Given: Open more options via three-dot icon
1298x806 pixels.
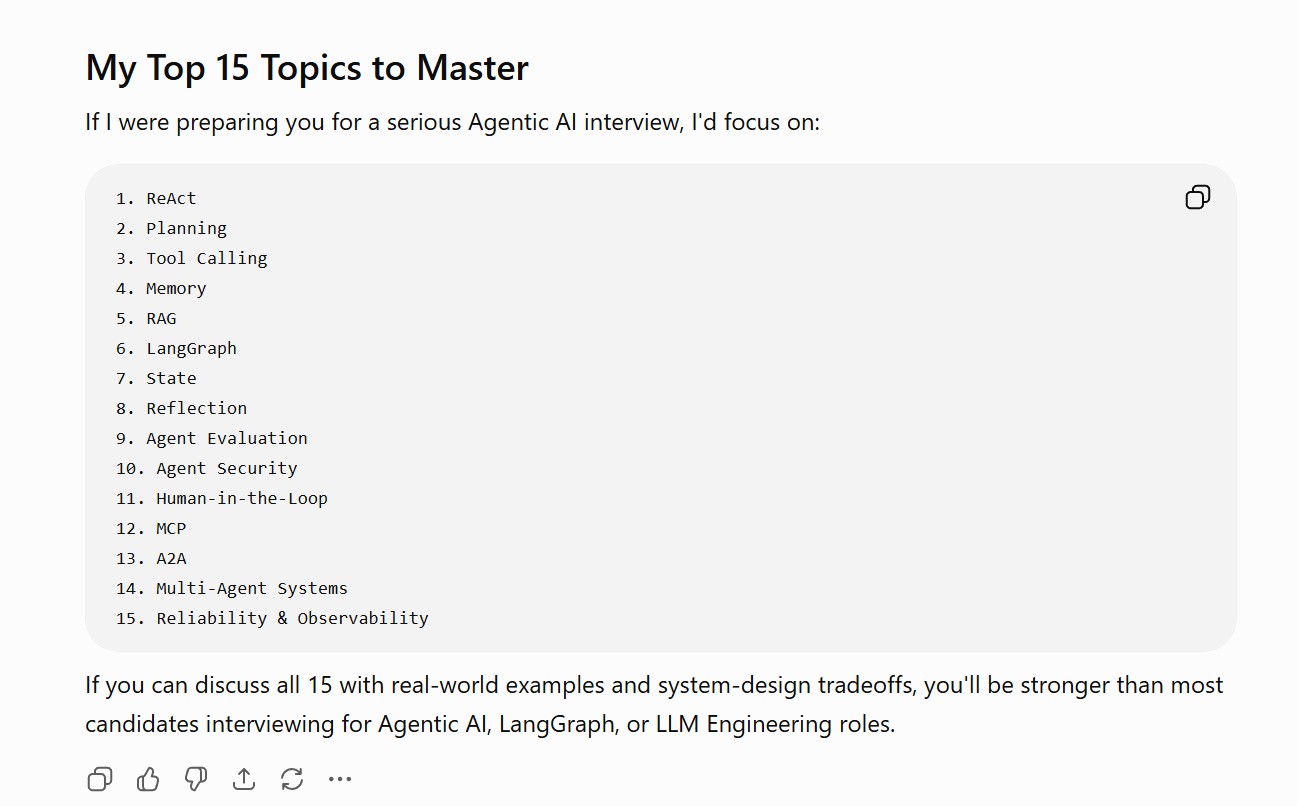Looking at the screenshot, I should pos(340,779).
